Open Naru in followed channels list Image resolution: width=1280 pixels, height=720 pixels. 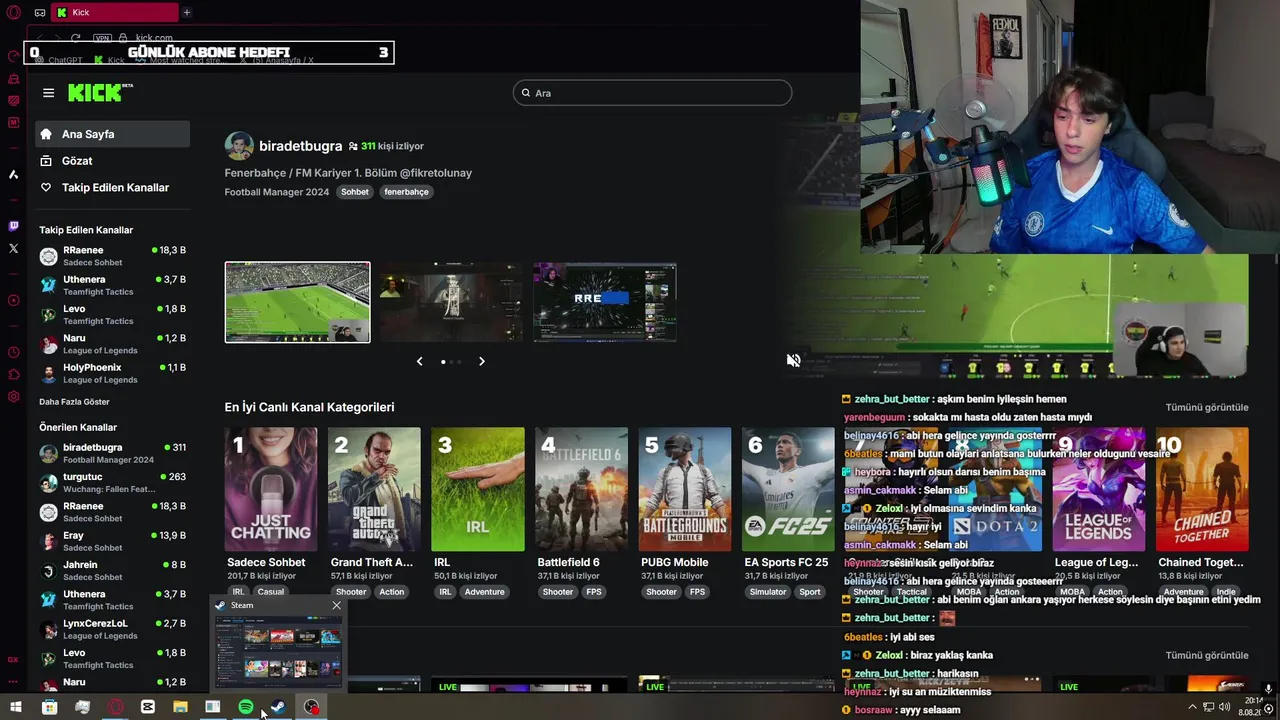coord(112,344)
